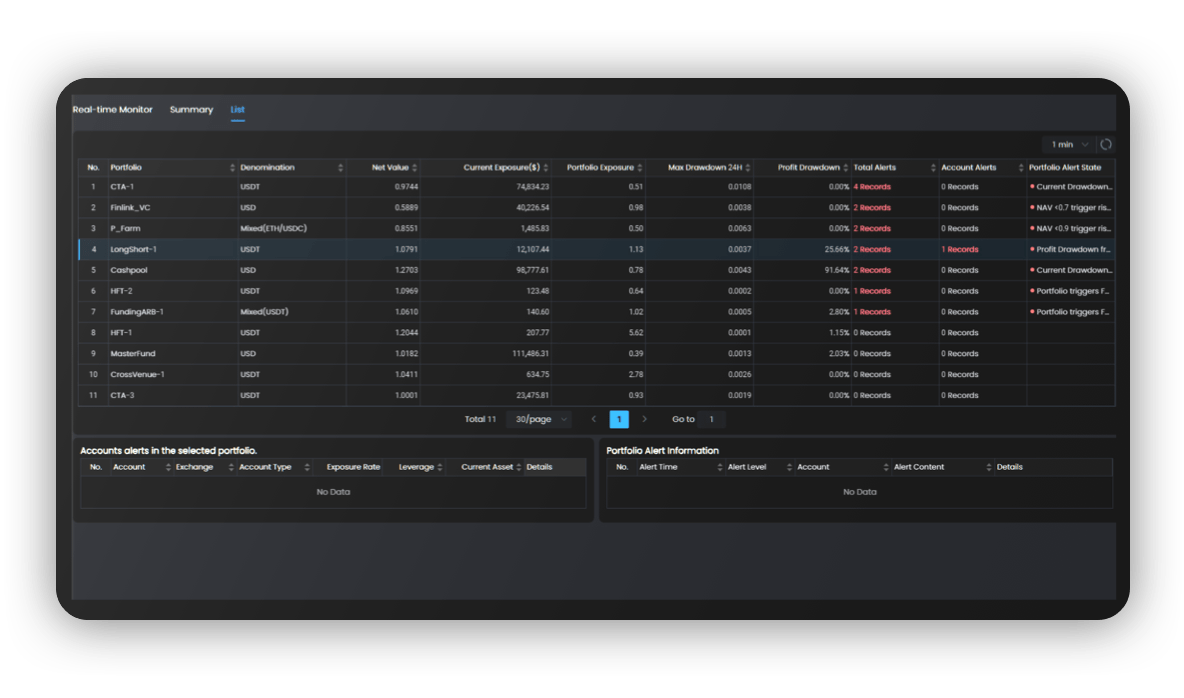Viewport: 1184px width, 698px height.
Task: Open the 30/page page size dropdown
Action: [538, 419]
